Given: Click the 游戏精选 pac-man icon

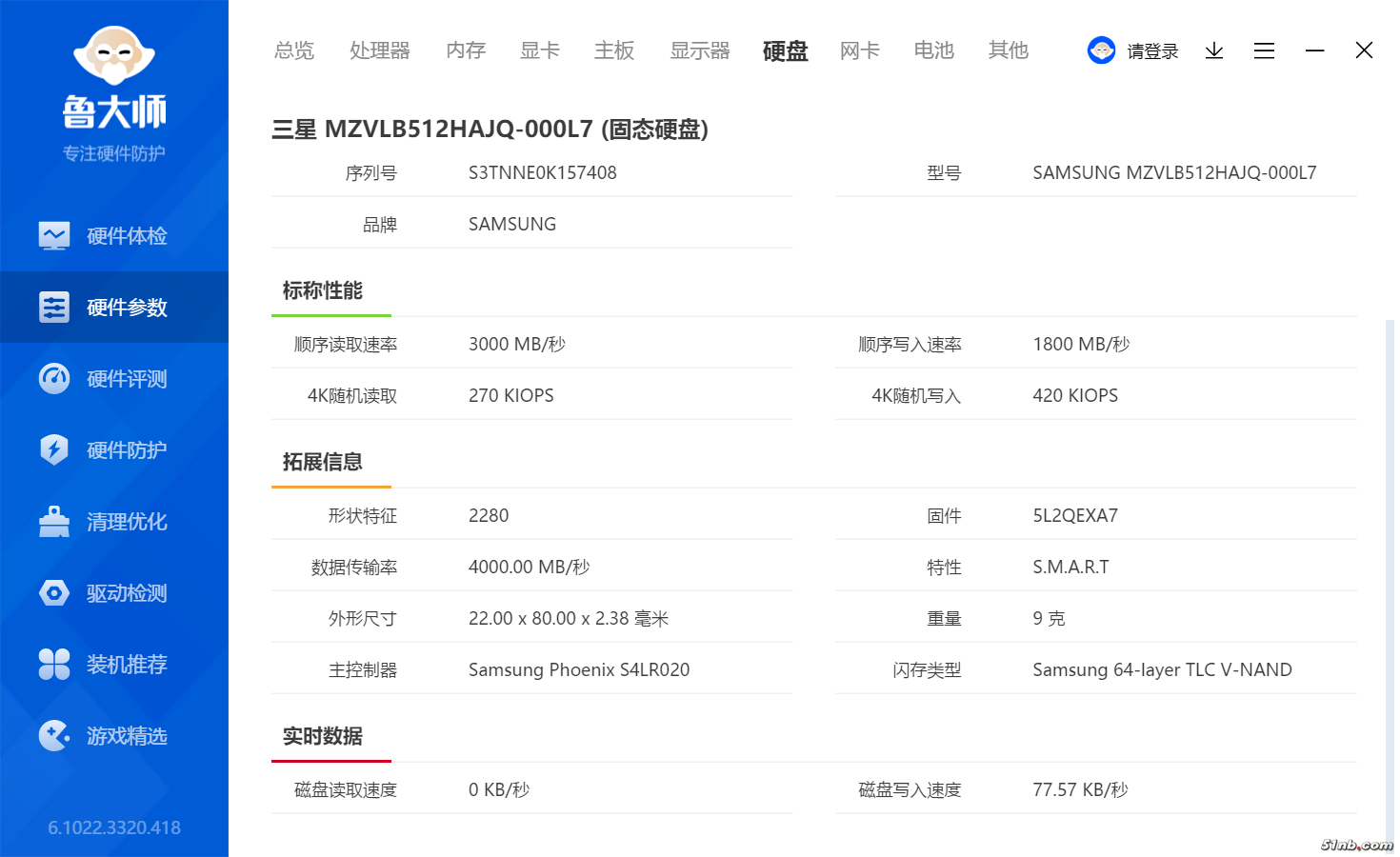Looking at the screenshot, I should pyautogui.click(x=54, y=735).
